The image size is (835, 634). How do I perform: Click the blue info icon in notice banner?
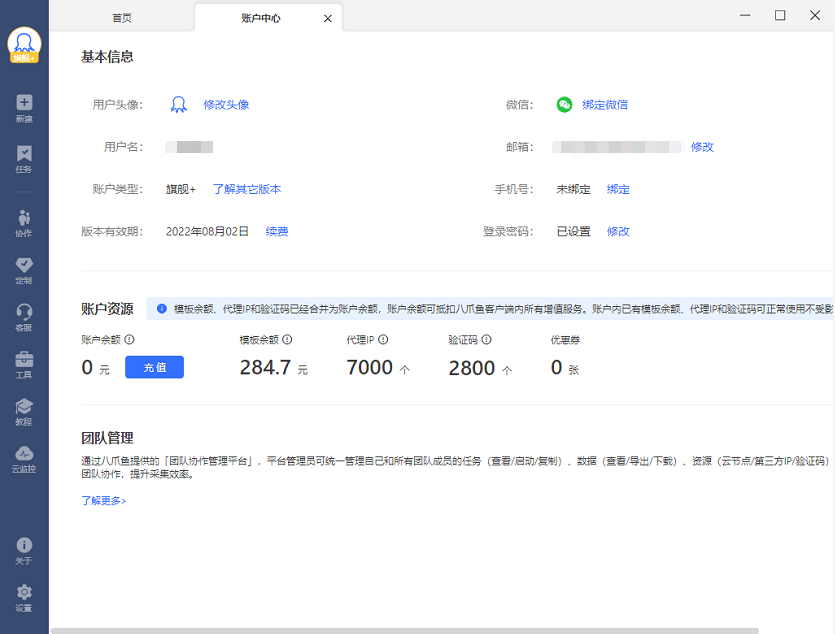pos(162,309)
